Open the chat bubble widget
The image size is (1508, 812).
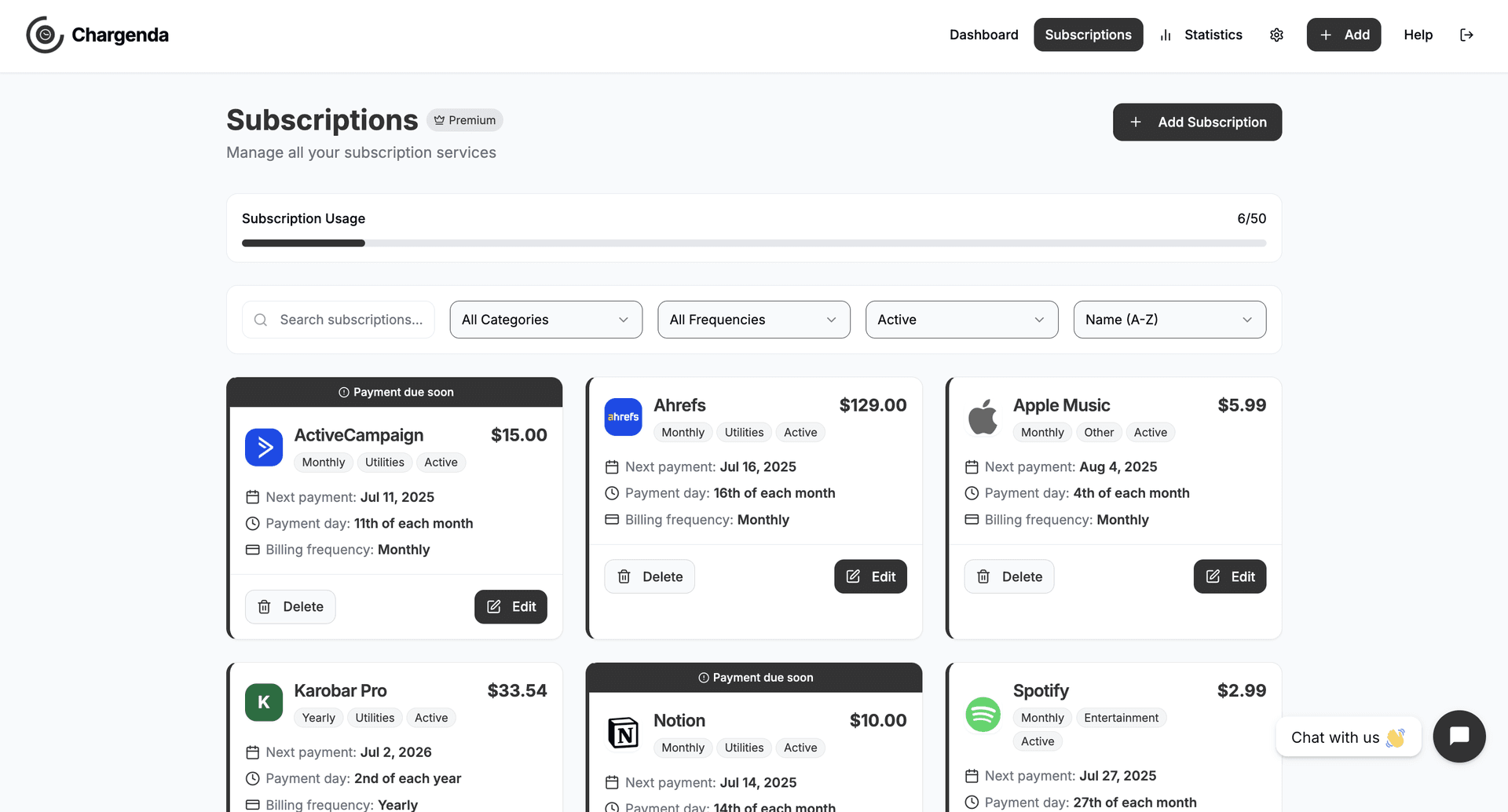(x=1459, y=737)
